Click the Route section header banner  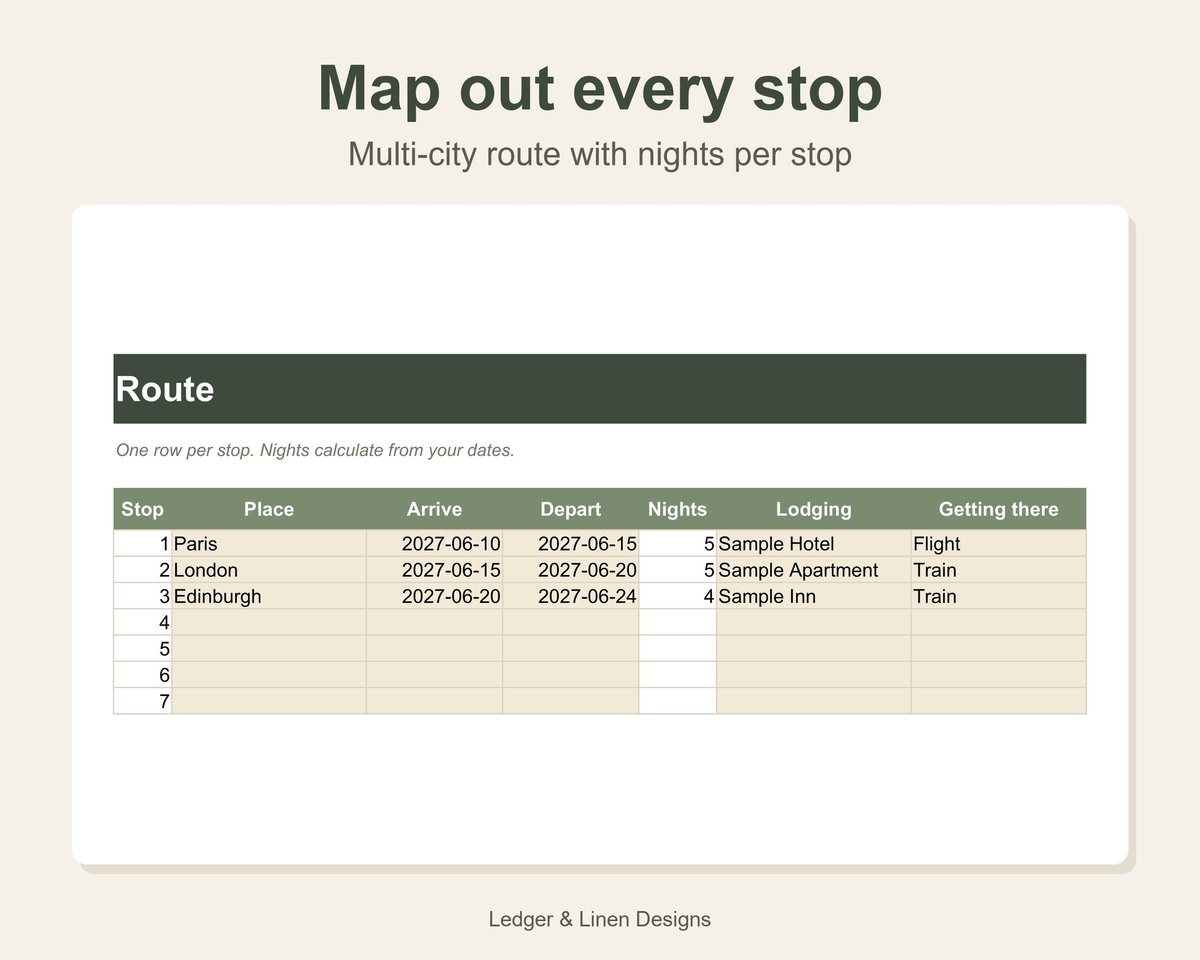coord(600,389)
